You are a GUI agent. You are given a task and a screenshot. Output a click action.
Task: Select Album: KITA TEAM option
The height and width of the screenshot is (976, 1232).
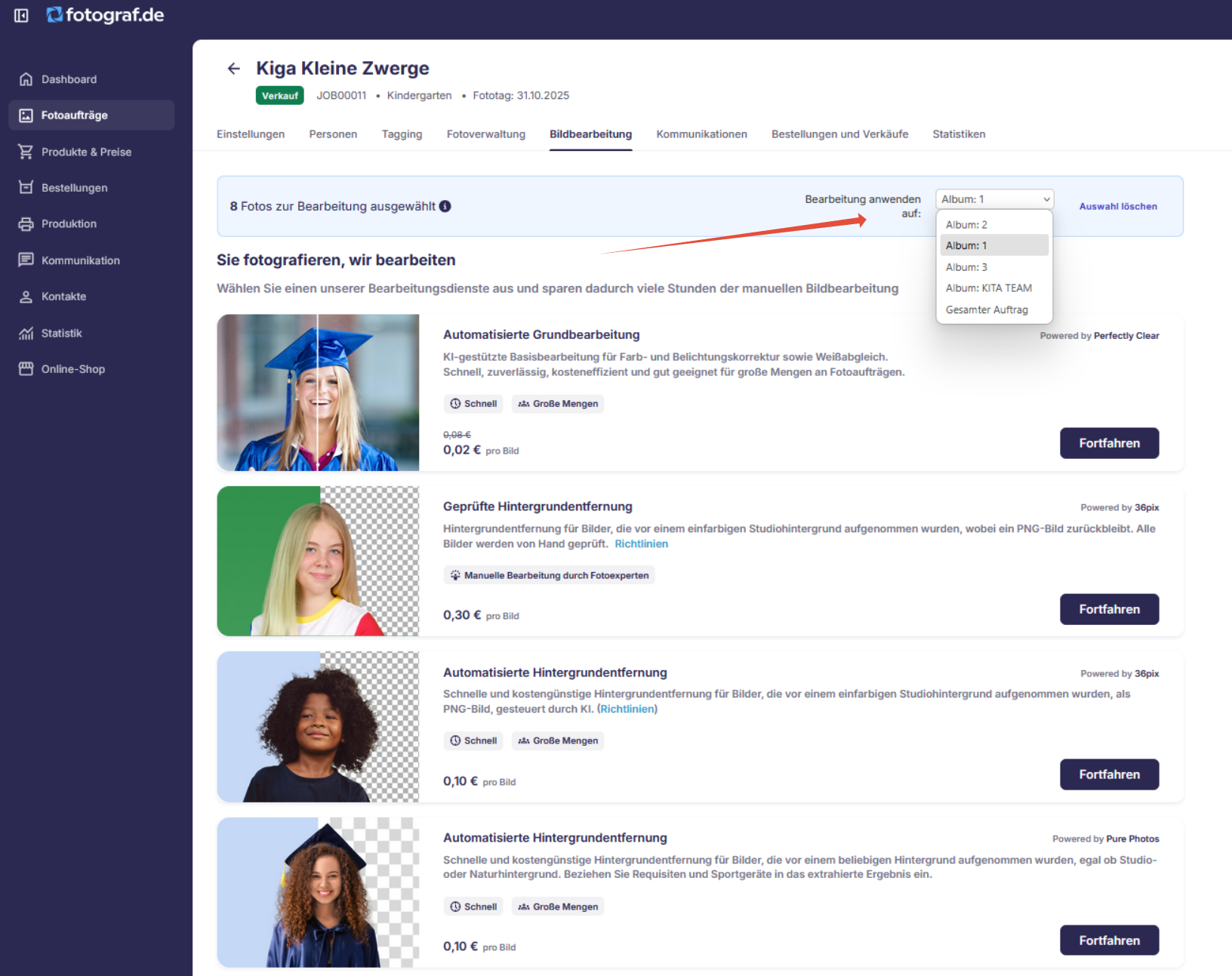pyautogui.click(x=994, y=288)
